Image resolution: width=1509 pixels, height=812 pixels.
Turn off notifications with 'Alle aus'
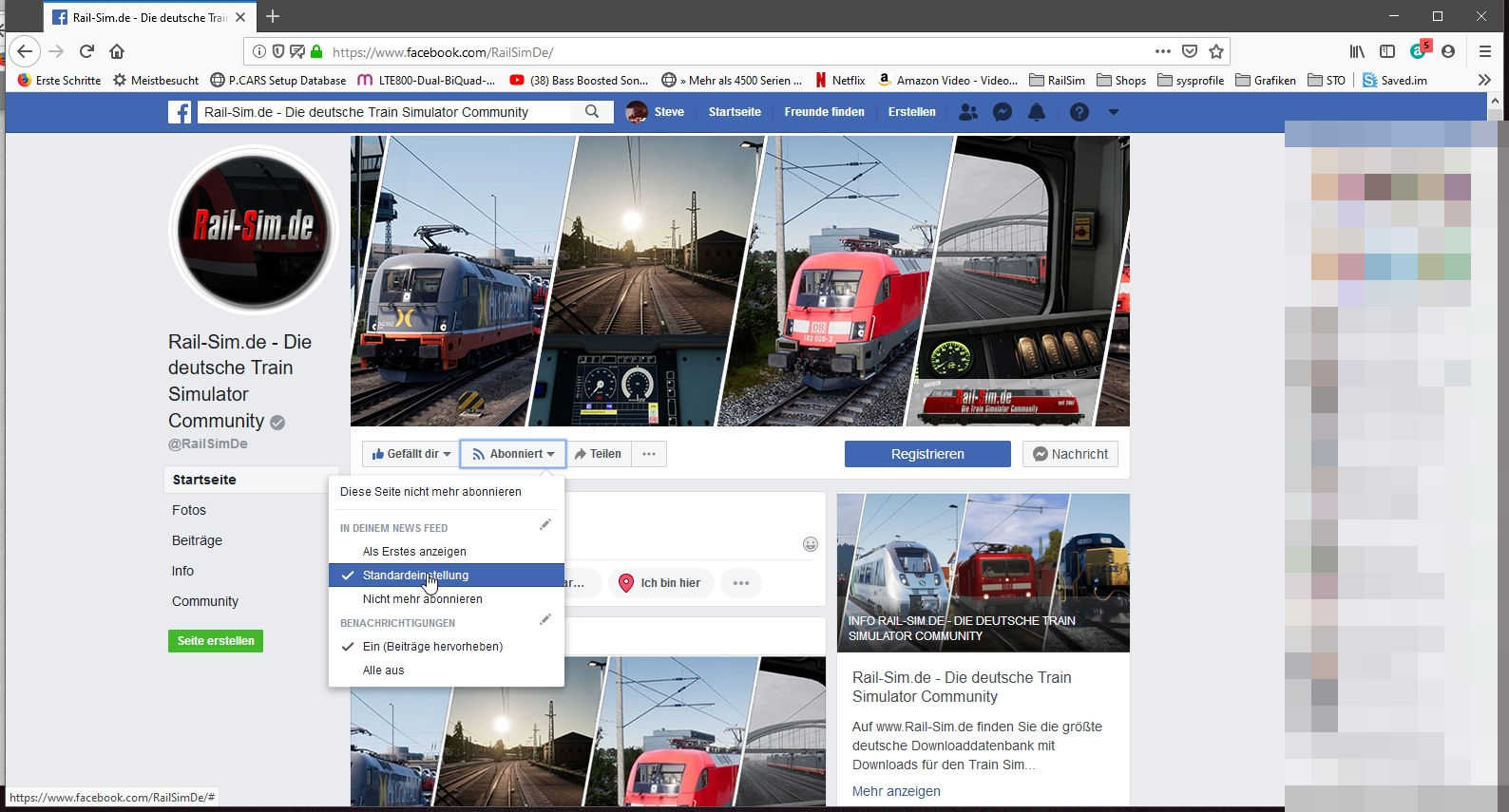384,670
